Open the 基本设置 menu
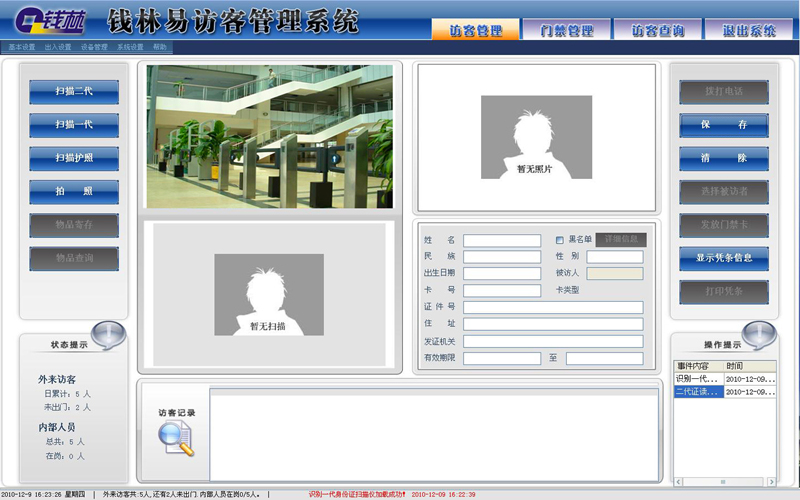Screen dimensions: 800x500 pyautogui.click(x=22, y=47)
